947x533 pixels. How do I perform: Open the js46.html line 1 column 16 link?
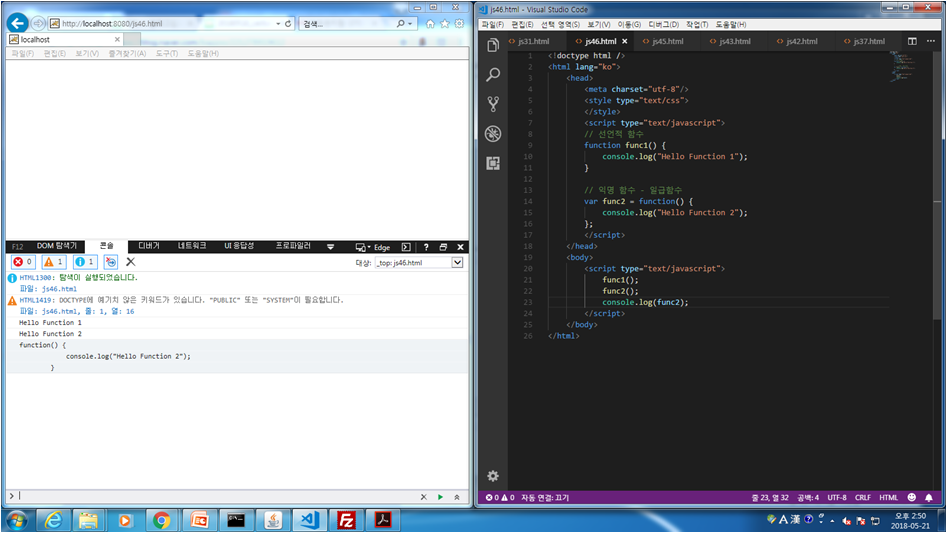pos(88,311)
